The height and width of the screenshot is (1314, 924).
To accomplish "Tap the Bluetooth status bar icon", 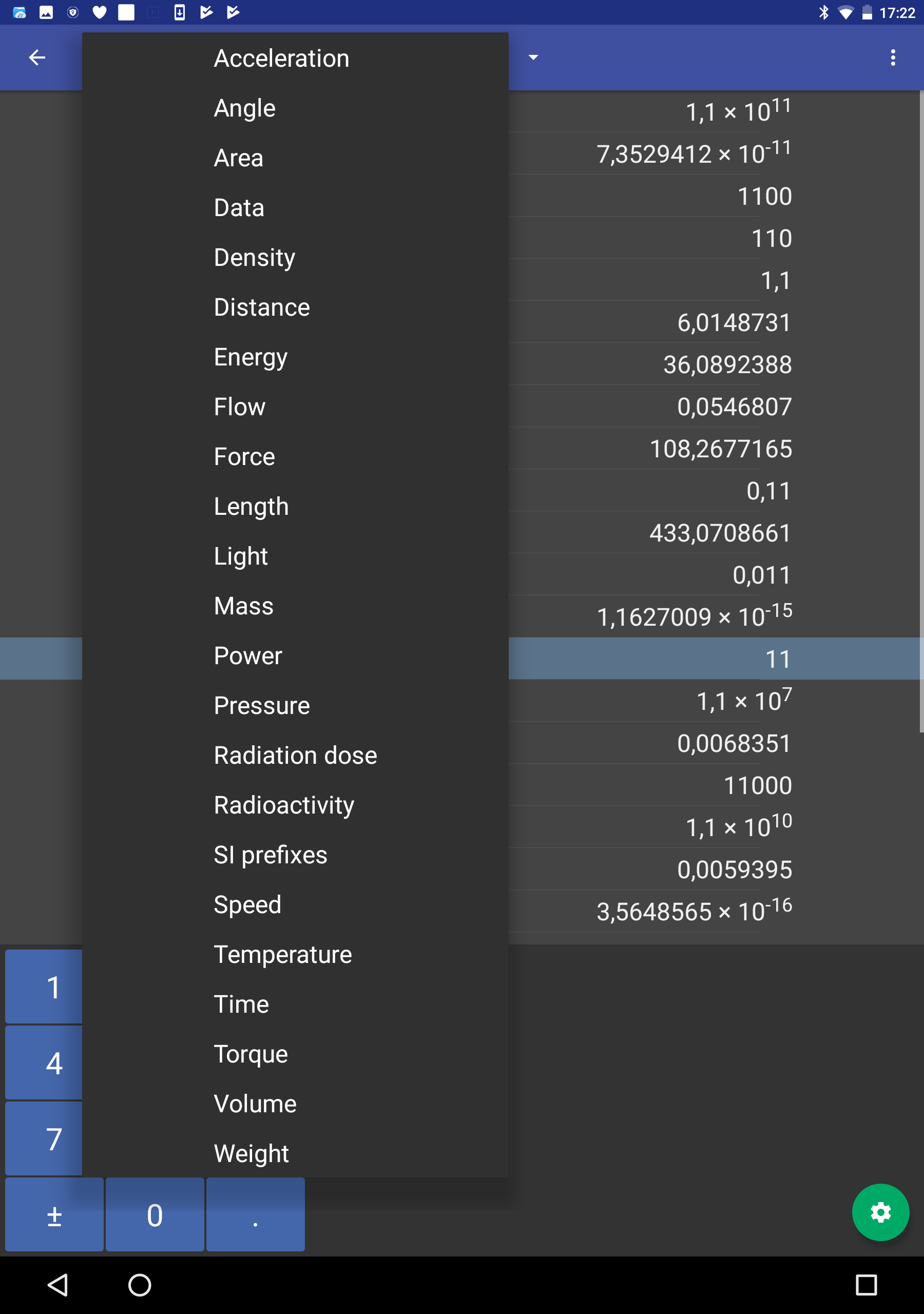I will pyautogui.click(x=823, y=12).
